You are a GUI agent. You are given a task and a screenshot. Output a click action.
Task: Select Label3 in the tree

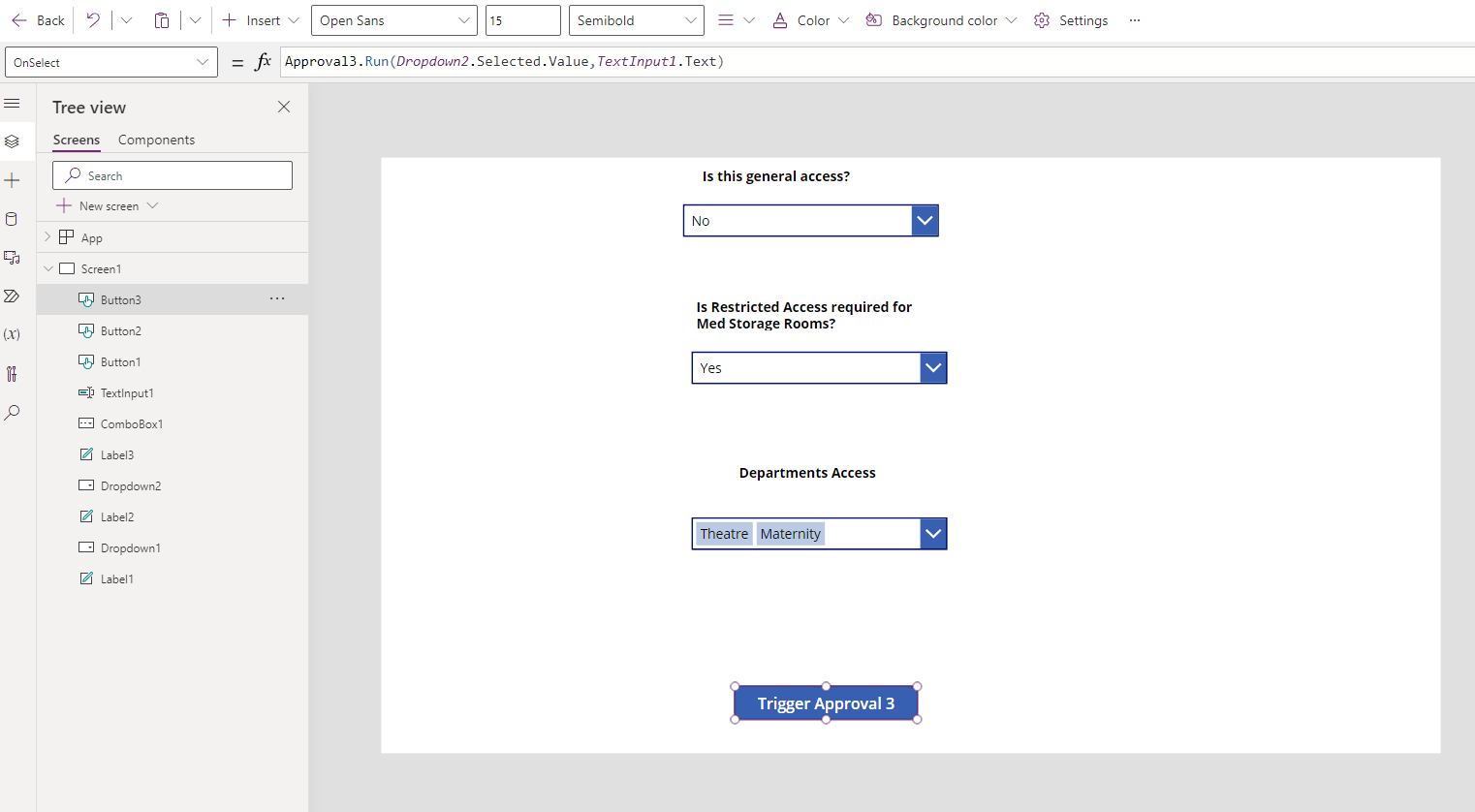click(117, 455)
